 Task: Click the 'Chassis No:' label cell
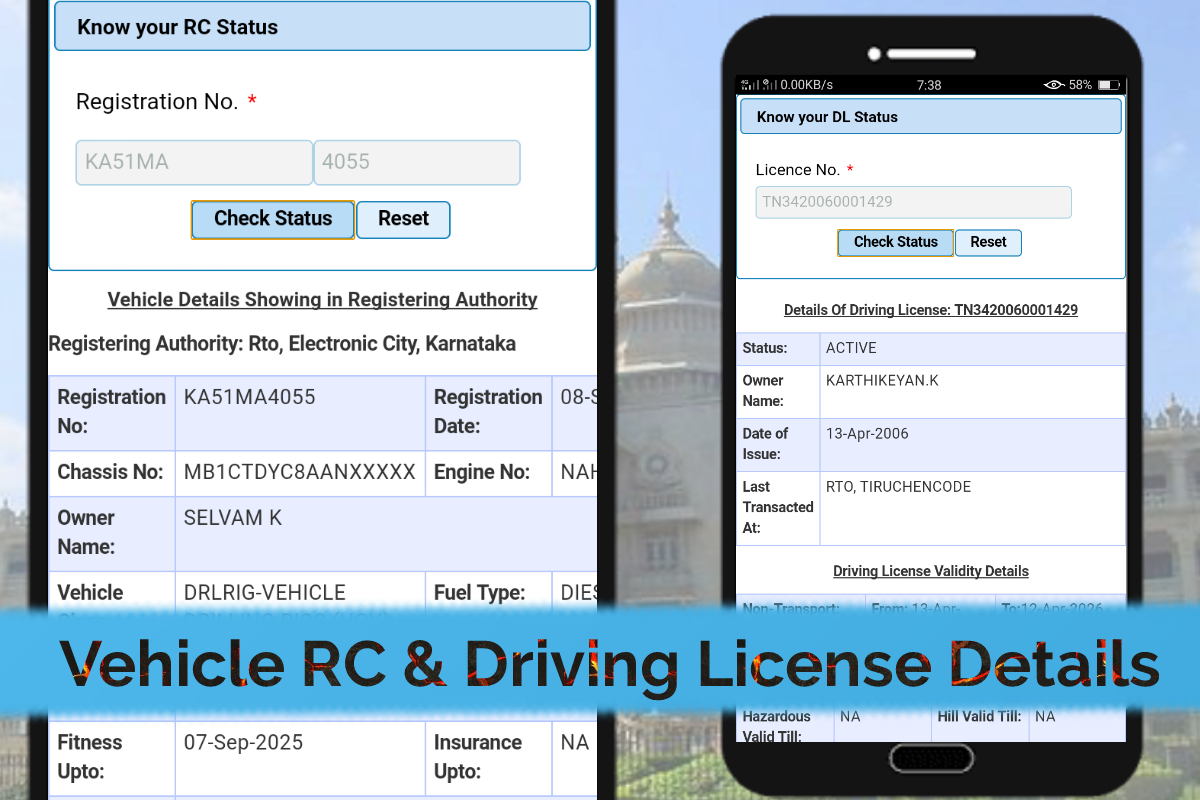(112, 473)
